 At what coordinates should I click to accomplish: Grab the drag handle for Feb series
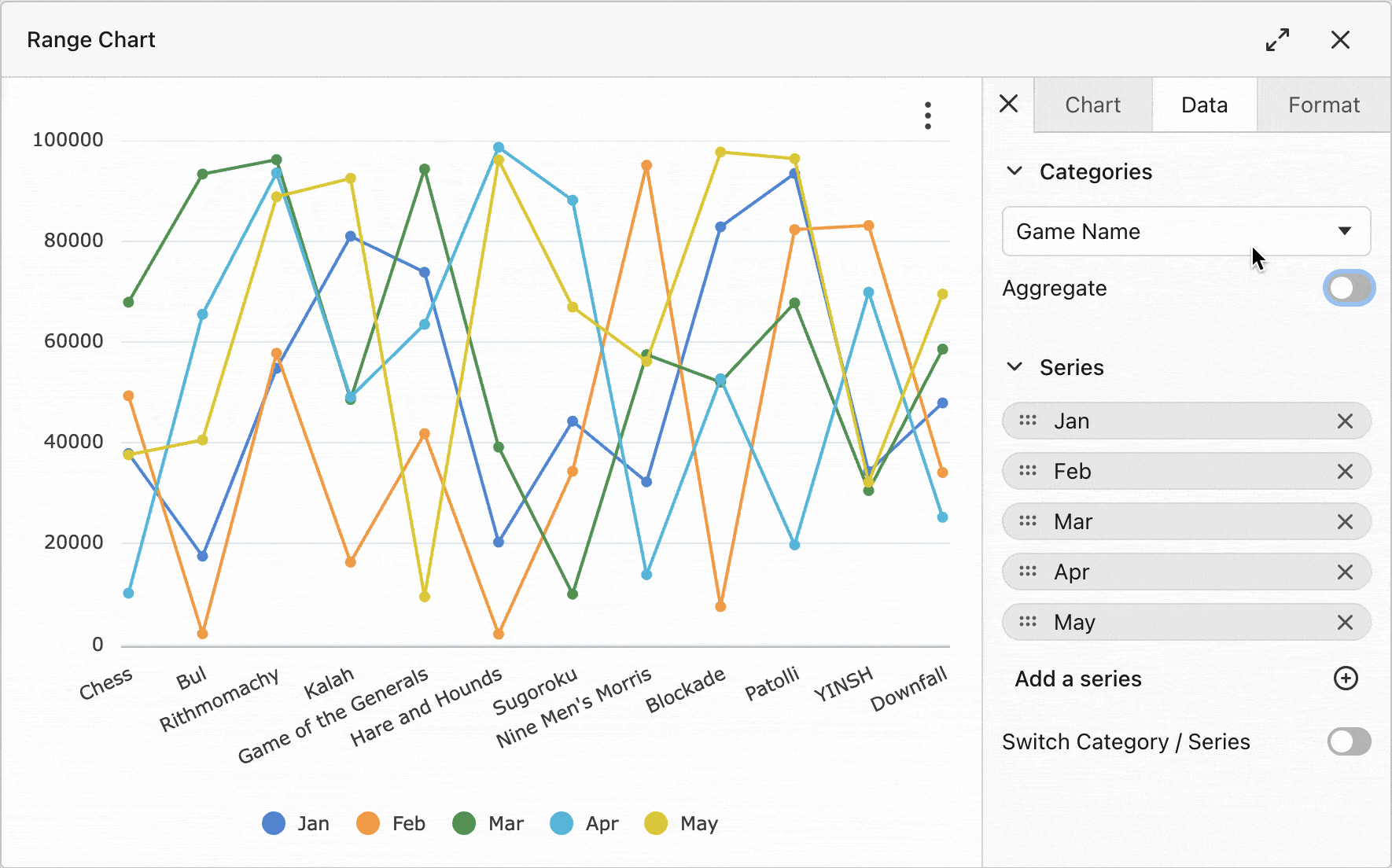[x=1028, y=471]
